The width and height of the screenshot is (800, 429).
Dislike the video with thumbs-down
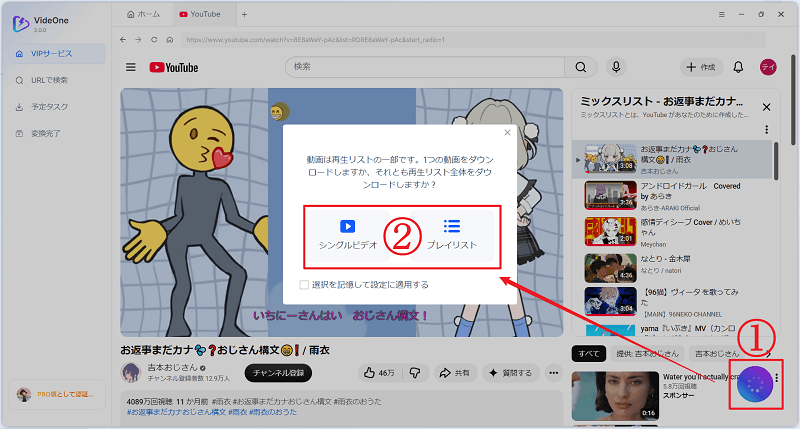point(415,373)
